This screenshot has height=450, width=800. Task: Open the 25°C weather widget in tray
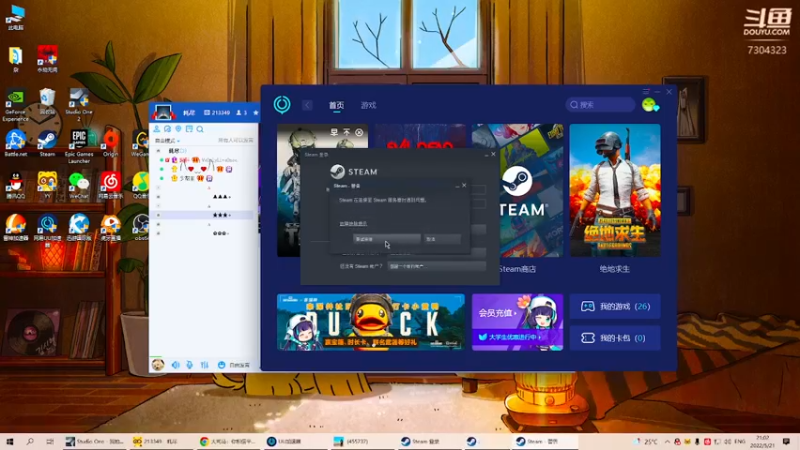646,441
